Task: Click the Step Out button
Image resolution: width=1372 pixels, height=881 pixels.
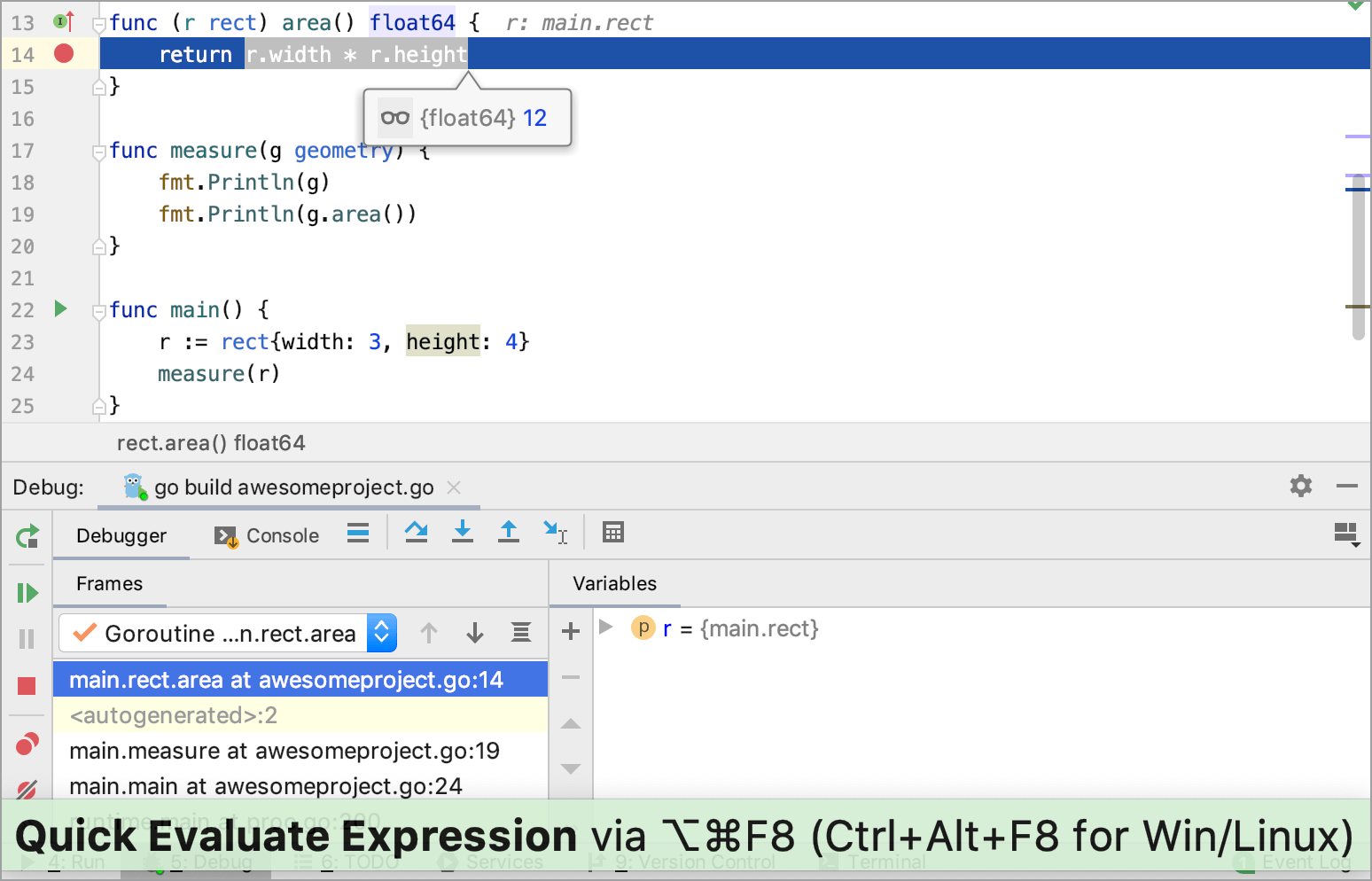Action: coord(509,532)
